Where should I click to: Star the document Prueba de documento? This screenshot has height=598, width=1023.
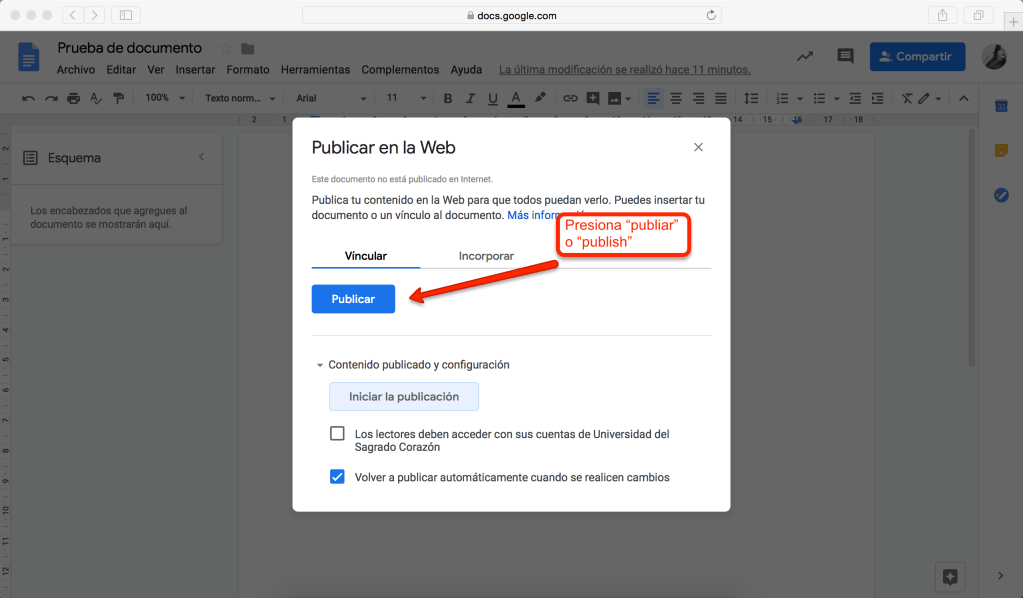[x=225, y=48]
